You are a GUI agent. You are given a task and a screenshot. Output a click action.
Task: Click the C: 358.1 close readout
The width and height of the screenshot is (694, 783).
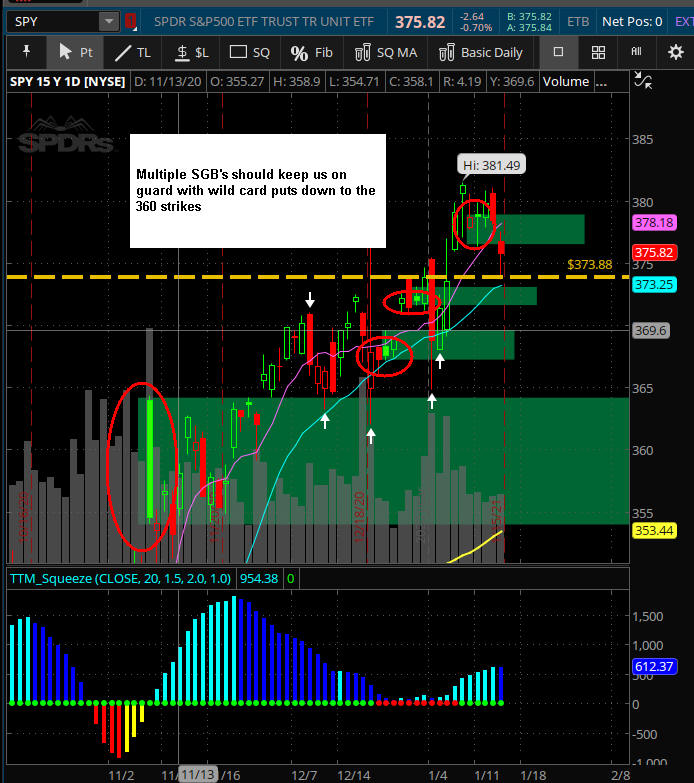411,81
